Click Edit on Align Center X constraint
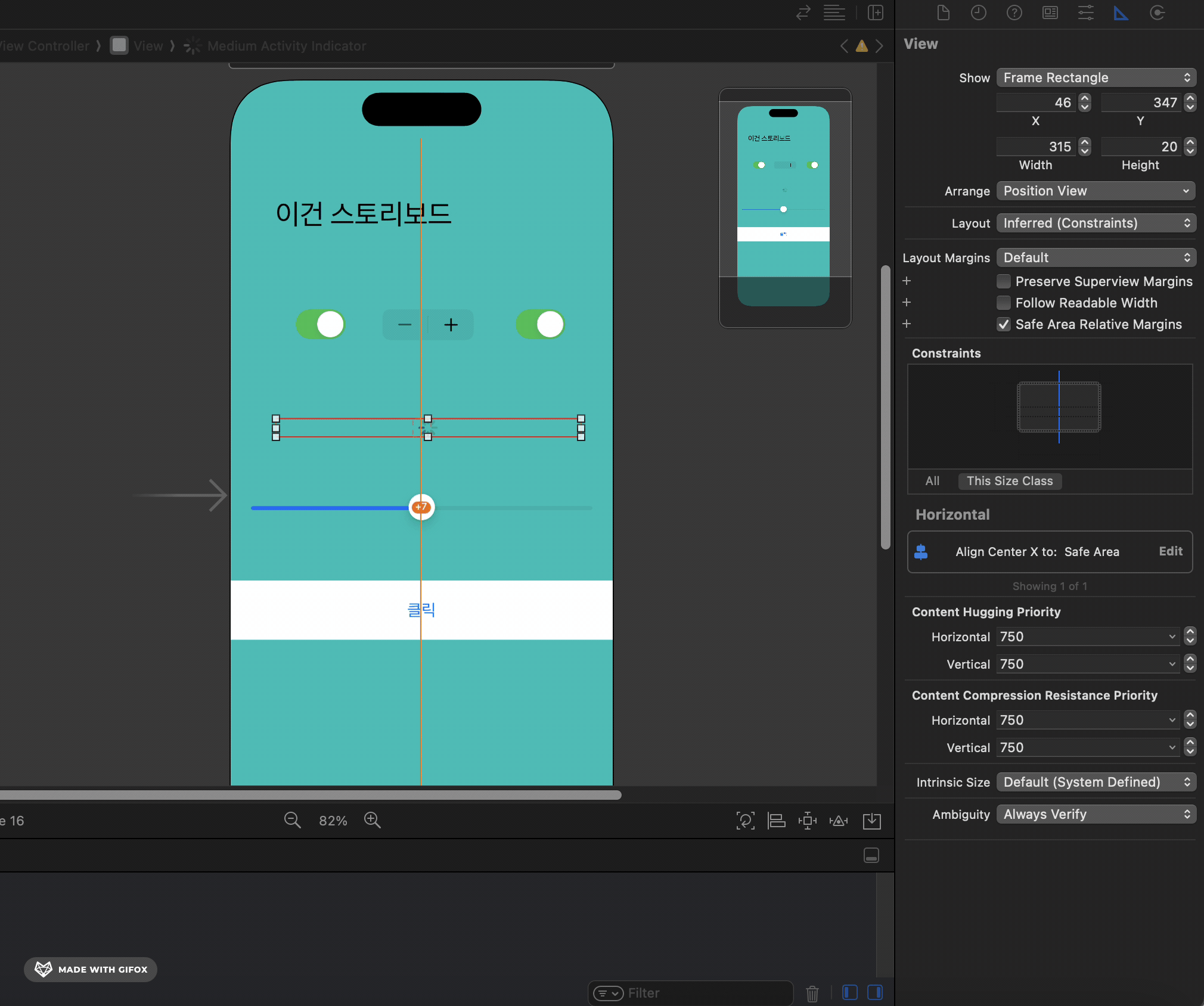The width and height of the screenshot is (1204, 1006). point(1170,551)
